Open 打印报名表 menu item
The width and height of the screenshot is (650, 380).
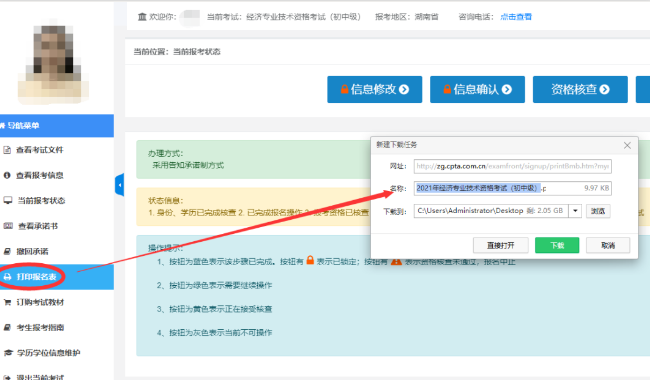[x=57, y=277]
